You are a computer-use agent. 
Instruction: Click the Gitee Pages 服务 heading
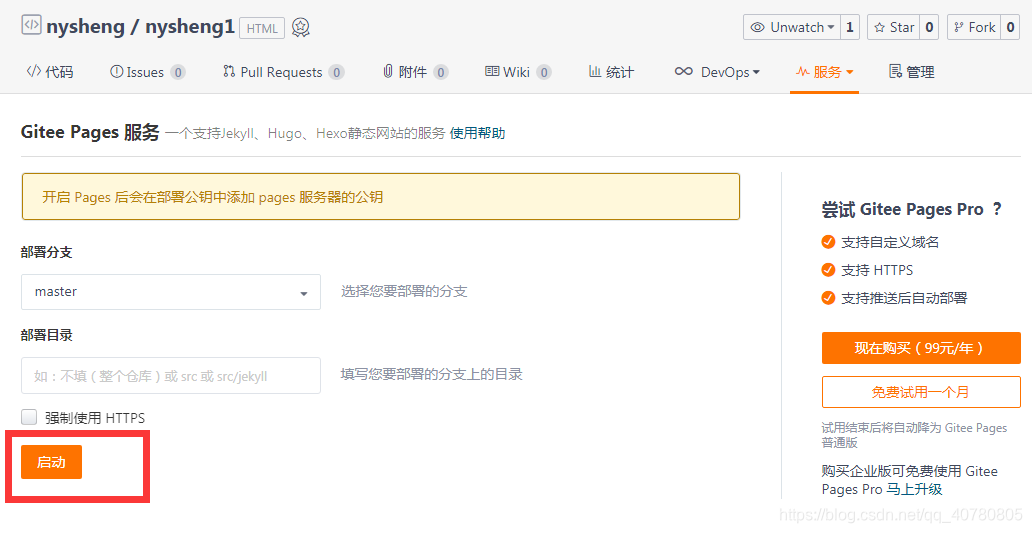click(x=90, y=132)
